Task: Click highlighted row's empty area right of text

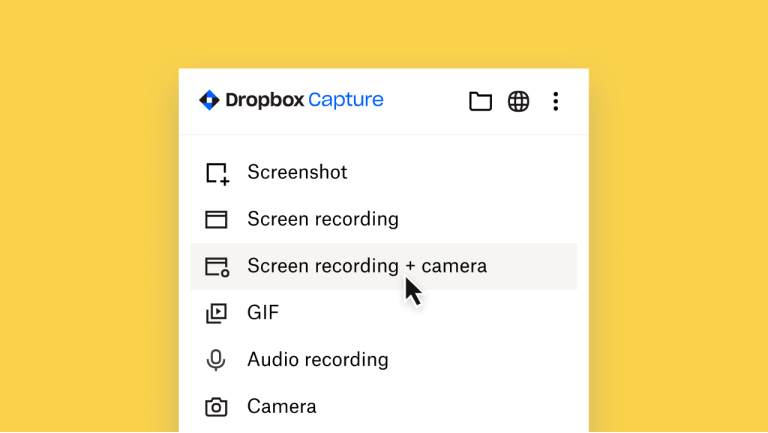Action: coord(535,266)
